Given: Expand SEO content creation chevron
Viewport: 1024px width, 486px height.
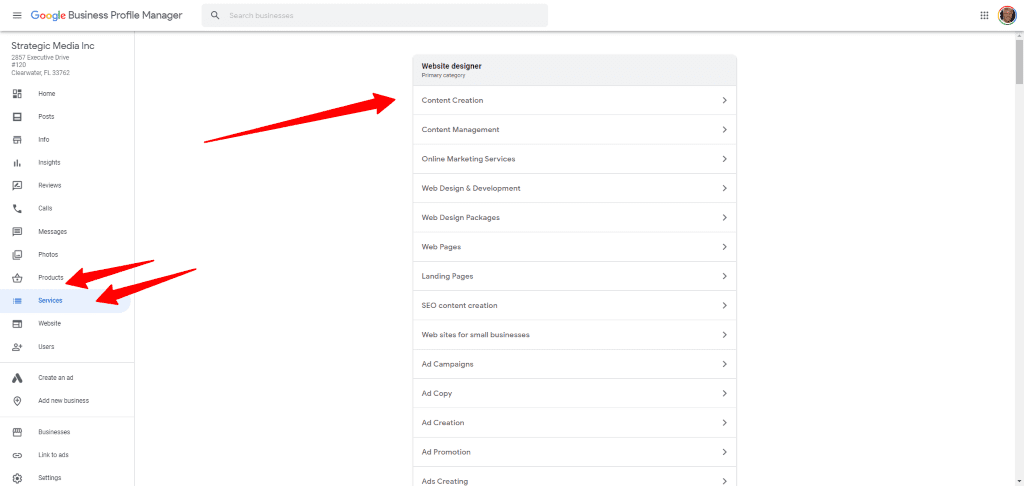Looking at the screenshot, I should click(724, 305).
